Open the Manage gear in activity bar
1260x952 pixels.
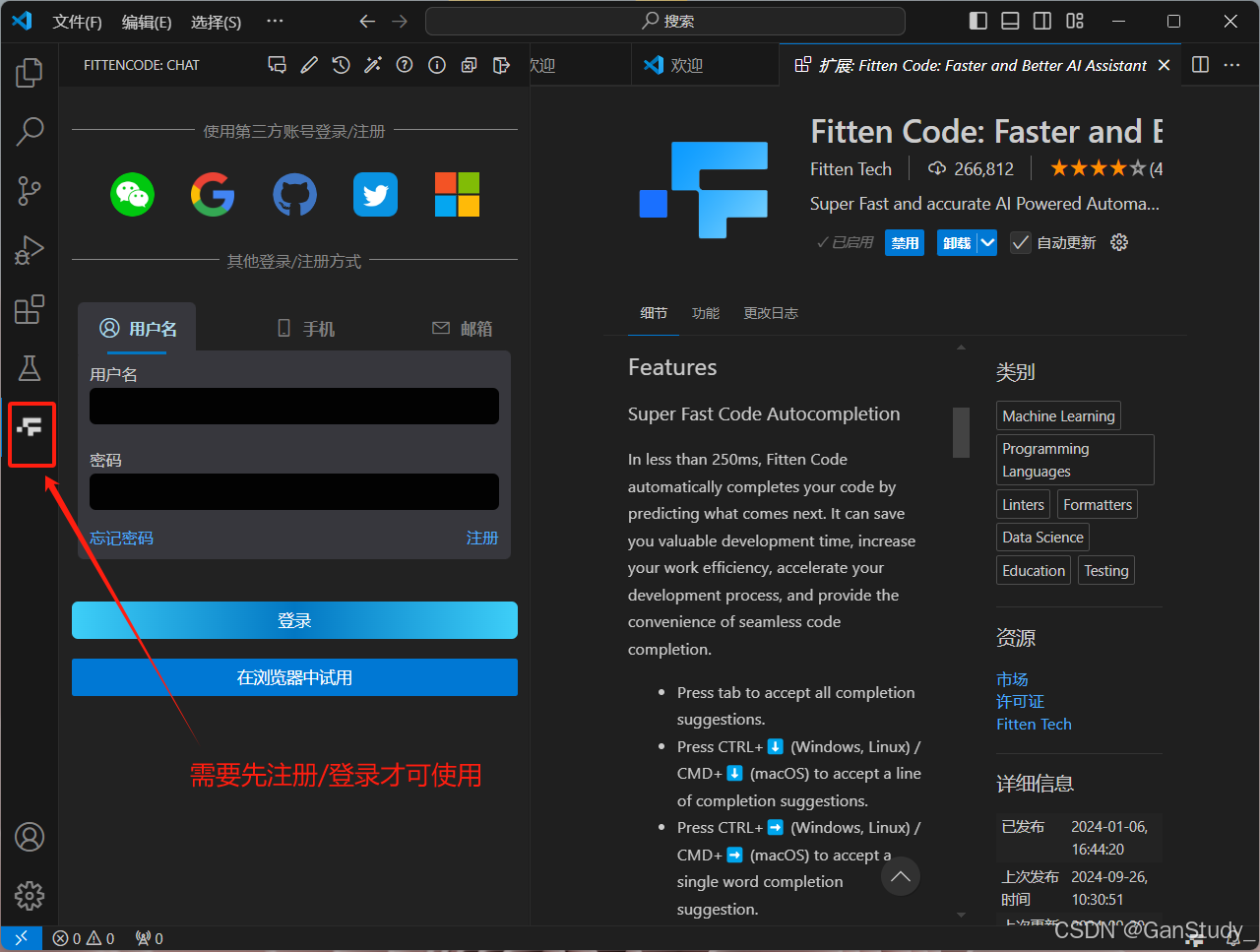[30, 896]
